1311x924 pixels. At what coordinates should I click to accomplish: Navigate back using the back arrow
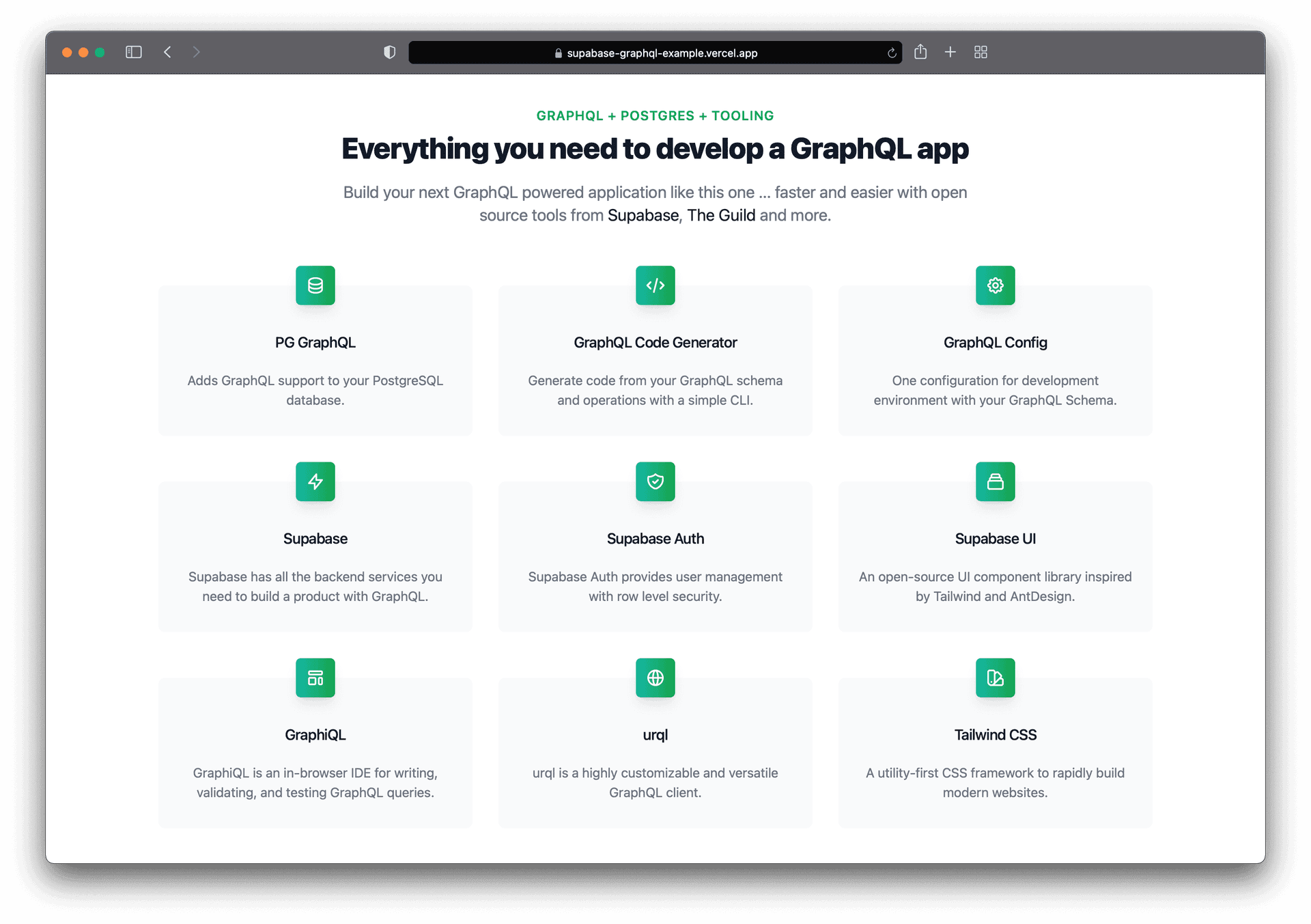tap(167, 52)
